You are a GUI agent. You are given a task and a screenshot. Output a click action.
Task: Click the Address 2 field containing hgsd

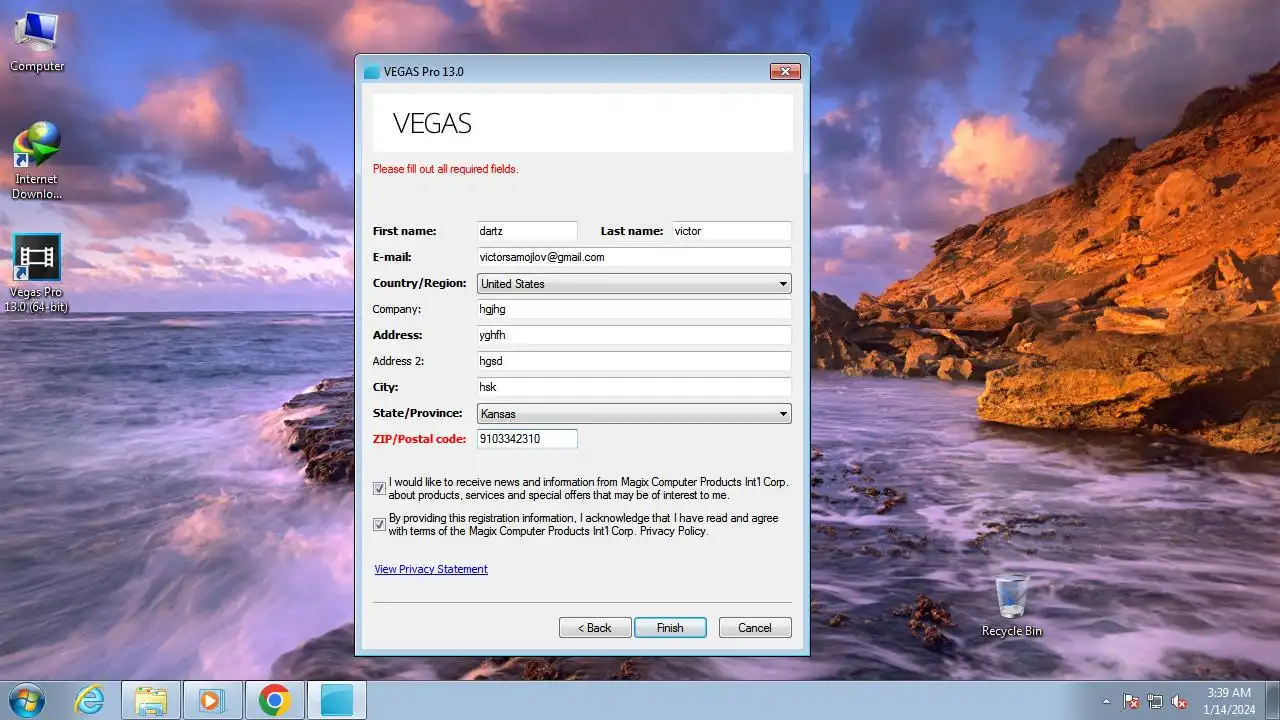[x=634, y=361]
